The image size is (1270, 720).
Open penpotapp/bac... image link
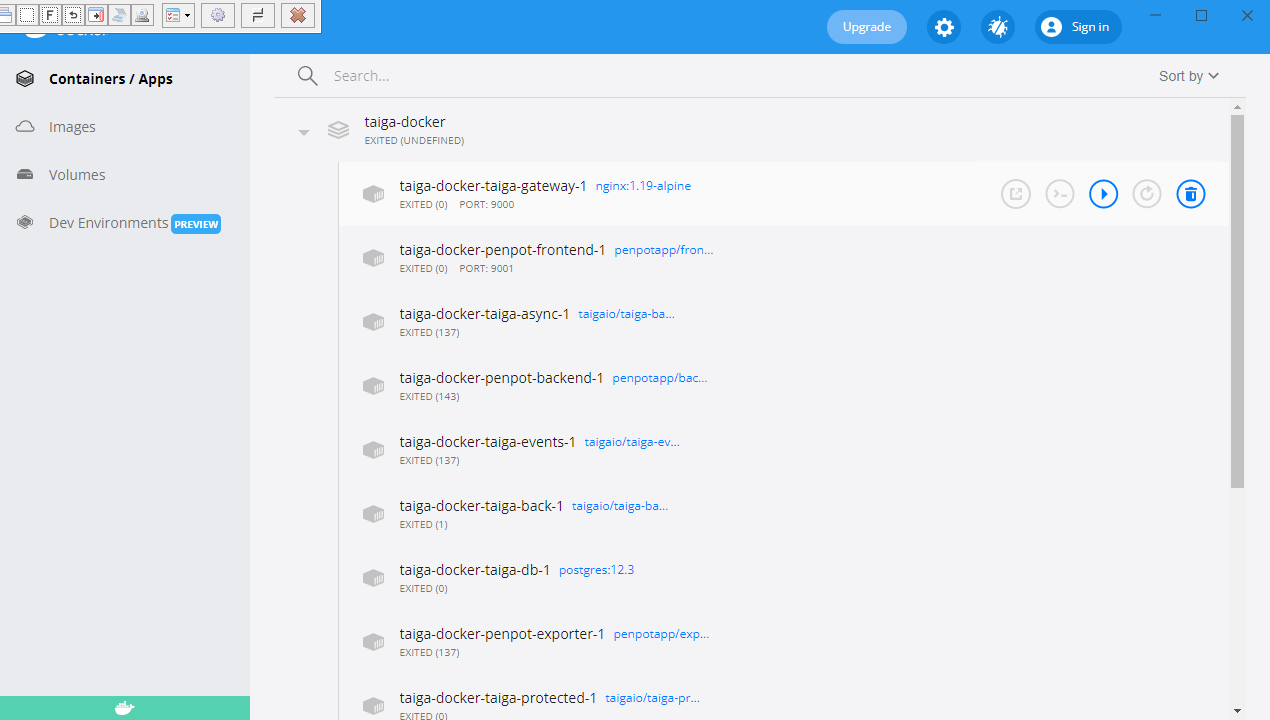(660, 378)
